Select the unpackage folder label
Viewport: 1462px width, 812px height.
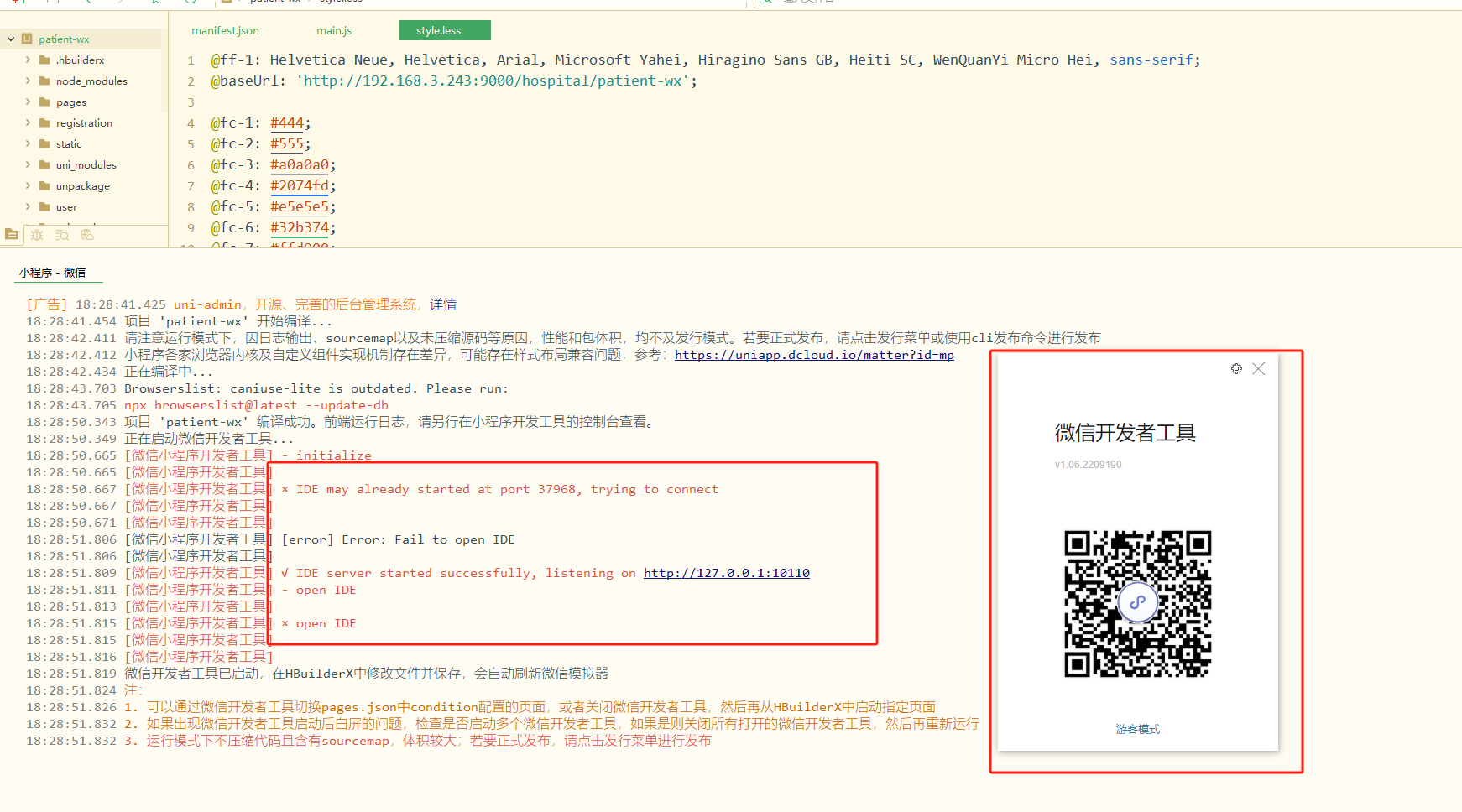pyautogui.click(x=83, y=185)
